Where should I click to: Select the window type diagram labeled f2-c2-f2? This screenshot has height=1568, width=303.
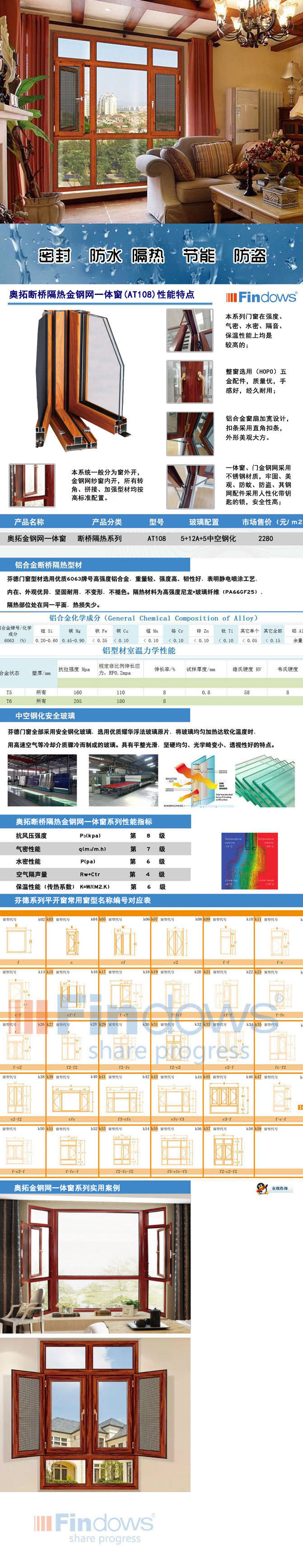click(x=228, y=1150)
